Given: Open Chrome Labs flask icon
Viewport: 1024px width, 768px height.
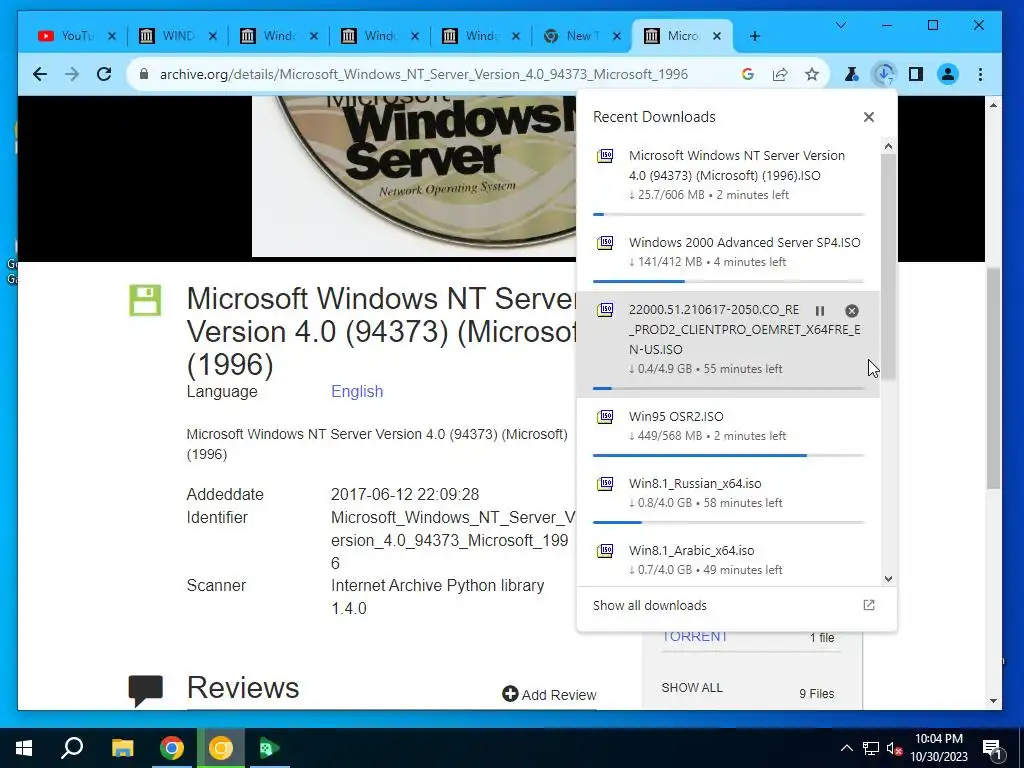Looking at the screenshot, I should coord(852,74).
